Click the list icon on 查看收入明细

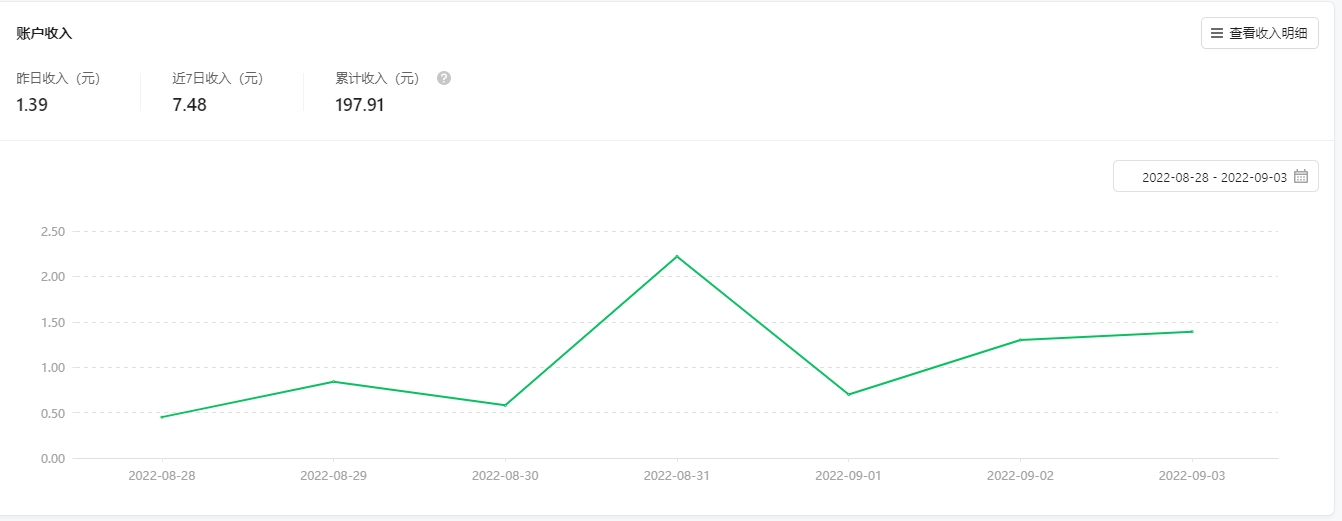click(1217, 33)
